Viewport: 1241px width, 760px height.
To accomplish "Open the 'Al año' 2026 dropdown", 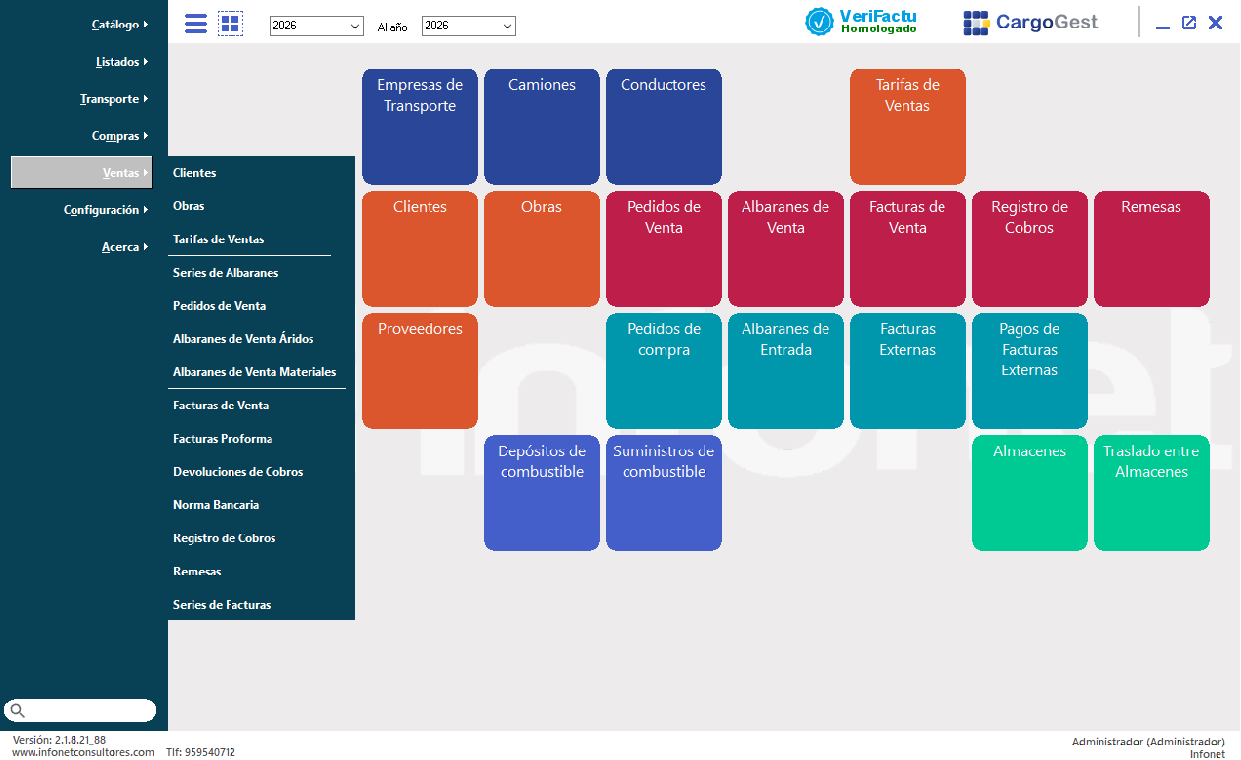I will click(469, 26).
